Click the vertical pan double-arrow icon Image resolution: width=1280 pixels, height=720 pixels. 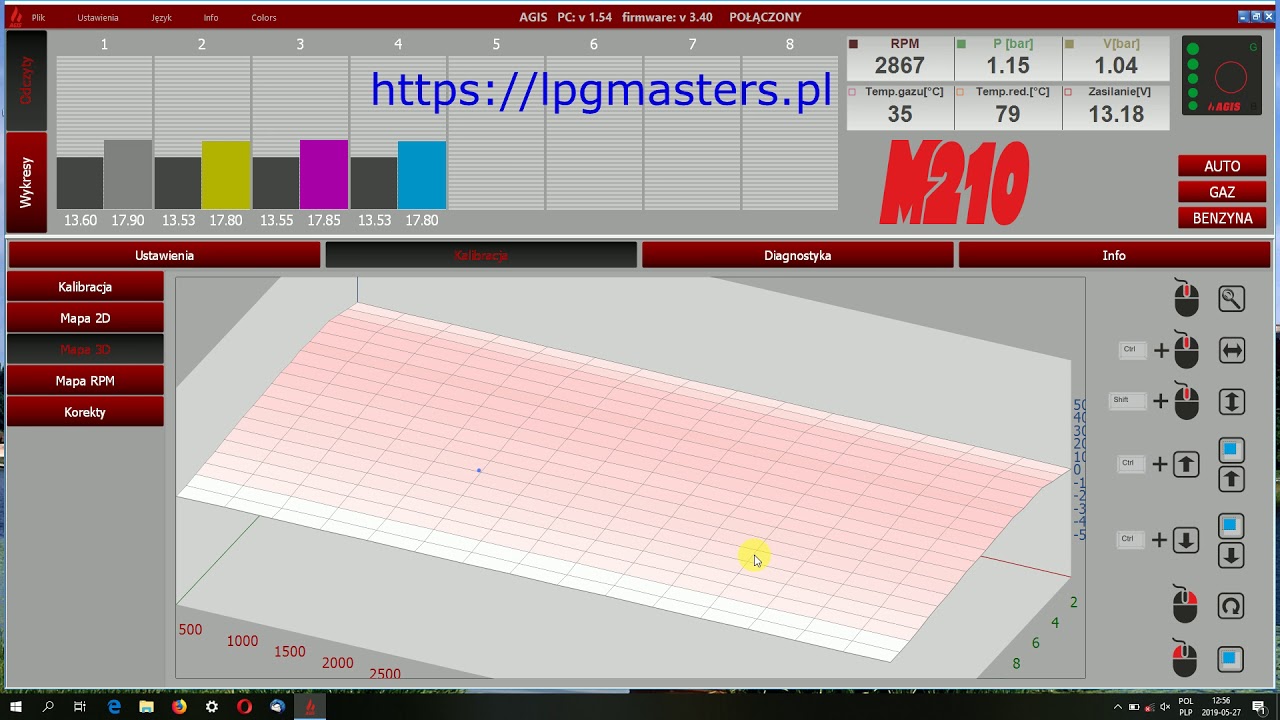pyautogui.click(x=1231, y=402)
